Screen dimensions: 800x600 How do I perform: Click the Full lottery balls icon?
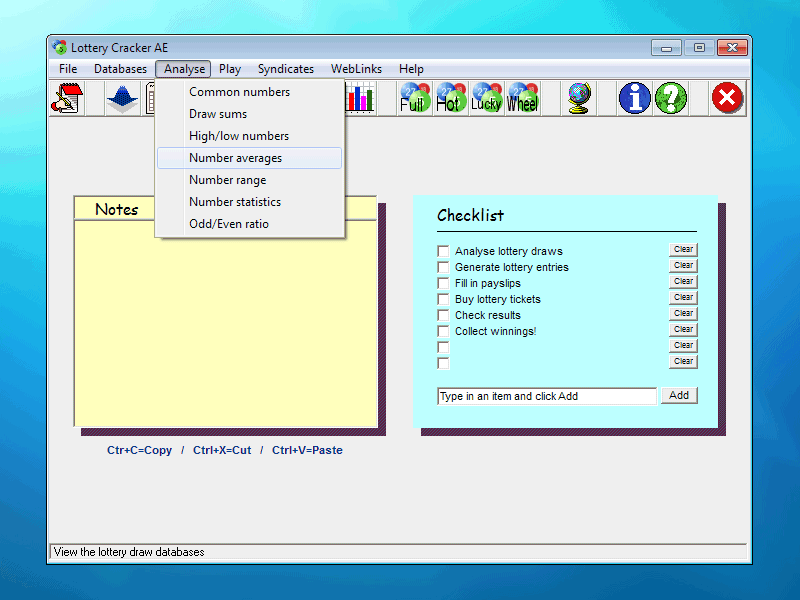(x=414, y=98)
